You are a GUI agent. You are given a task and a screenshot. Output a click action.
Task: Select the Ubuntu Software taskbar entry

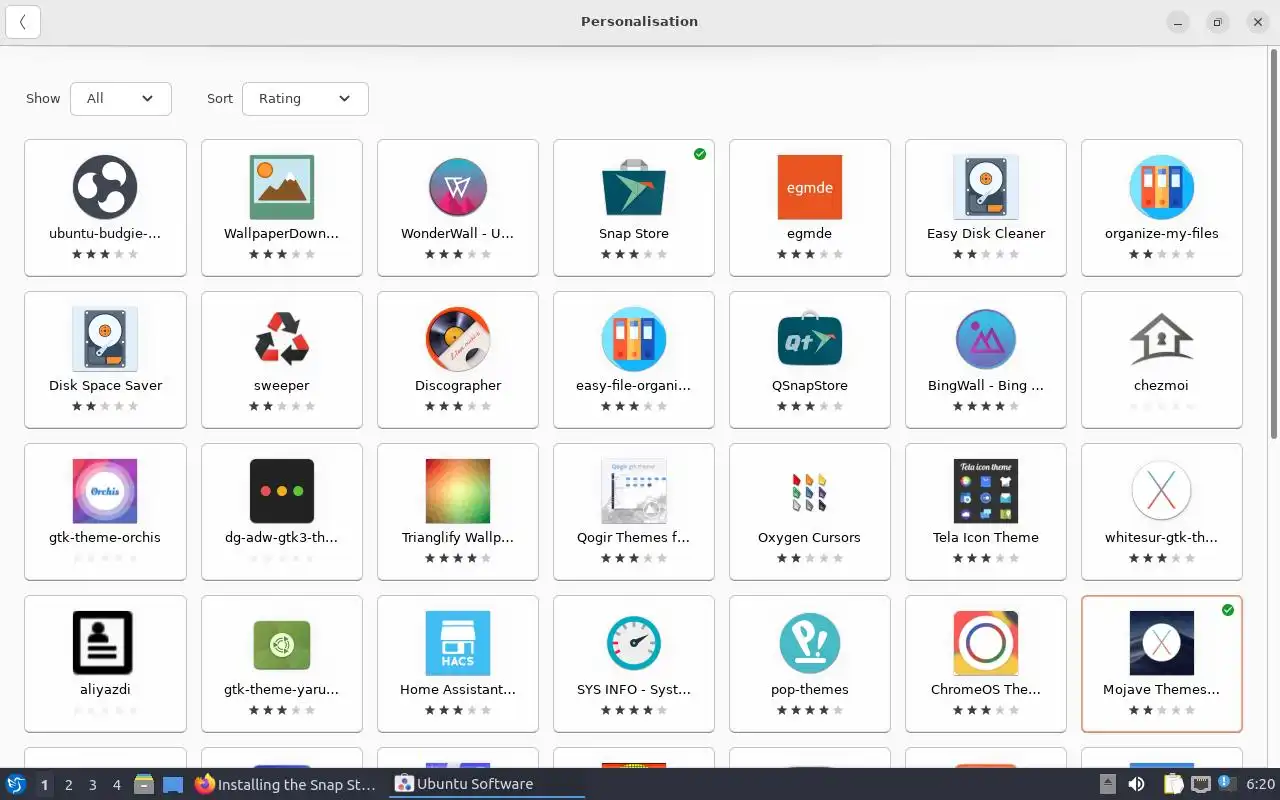(x=487, y=784)
